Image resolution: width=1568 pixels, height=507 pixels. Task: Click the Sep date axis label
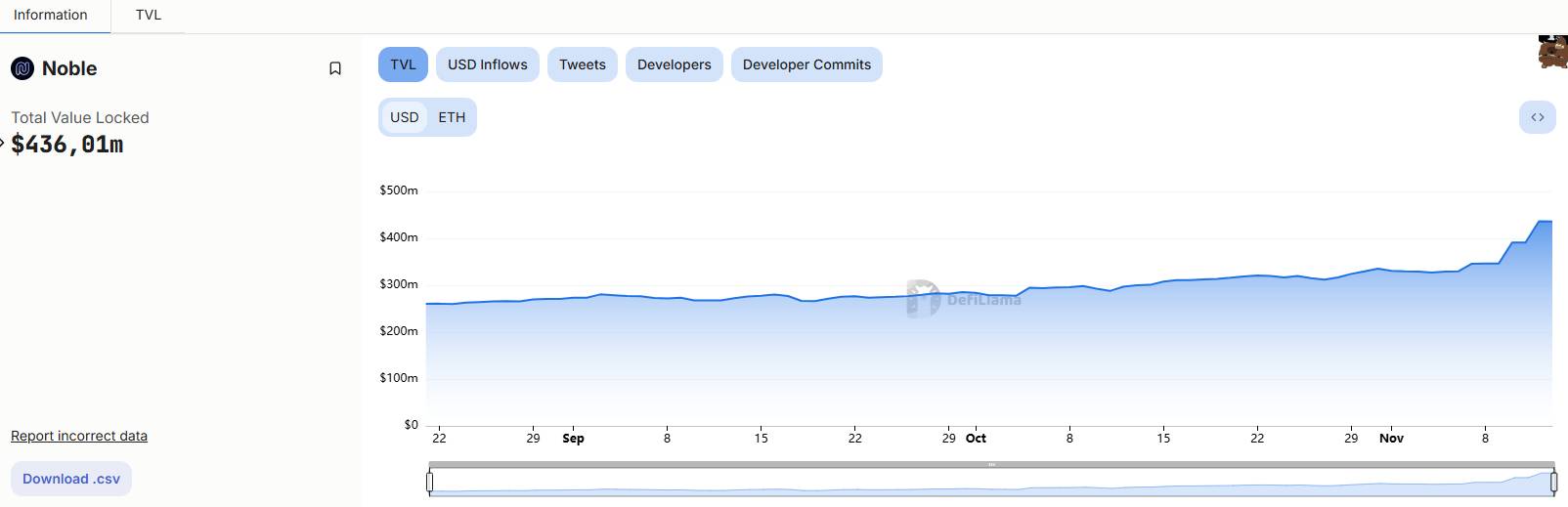coord(573,439)
